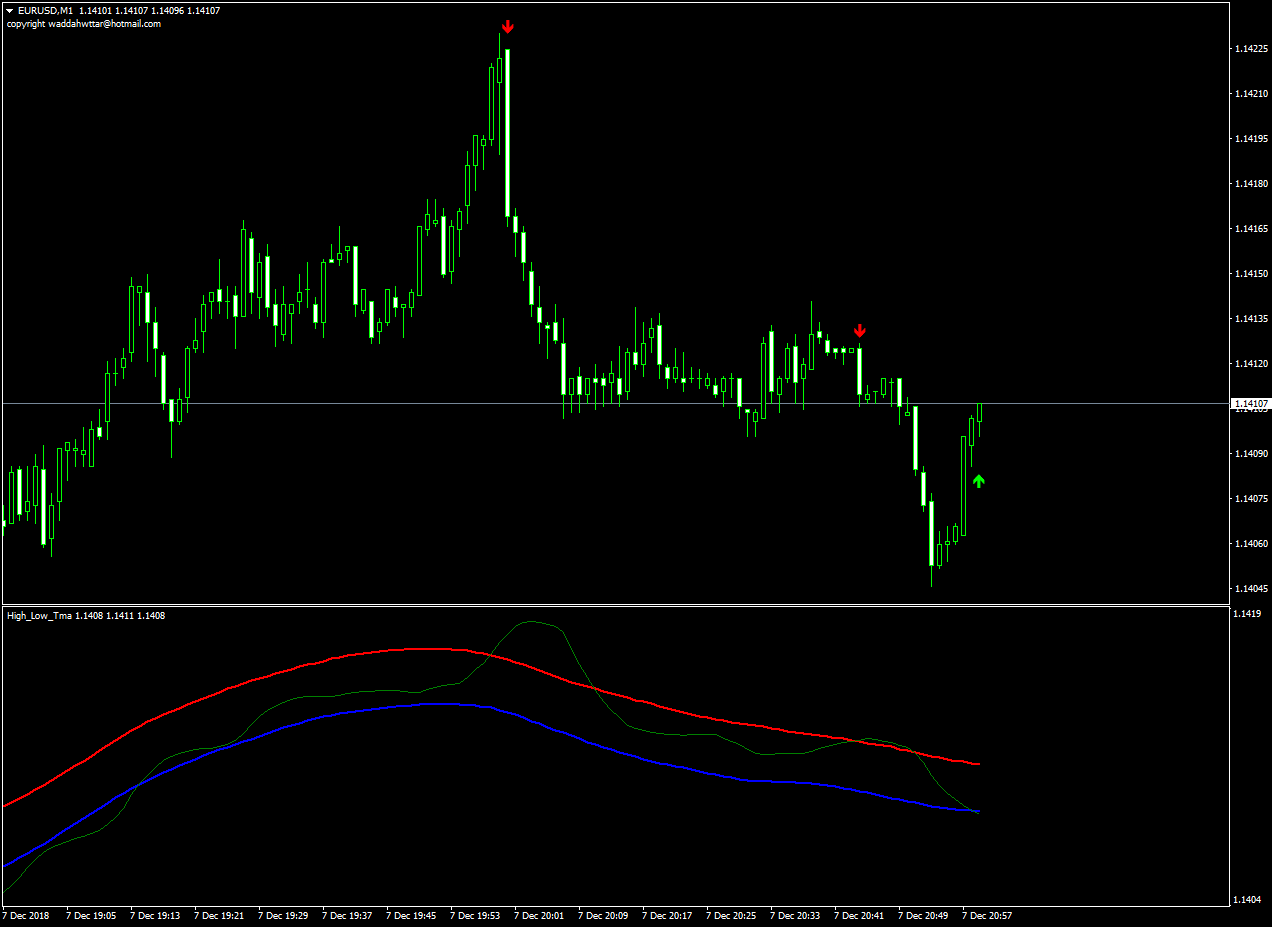Click the 7 Dec 19:37 time label
The width and height of the screenshot is (1272, 927).
(347, 915)
